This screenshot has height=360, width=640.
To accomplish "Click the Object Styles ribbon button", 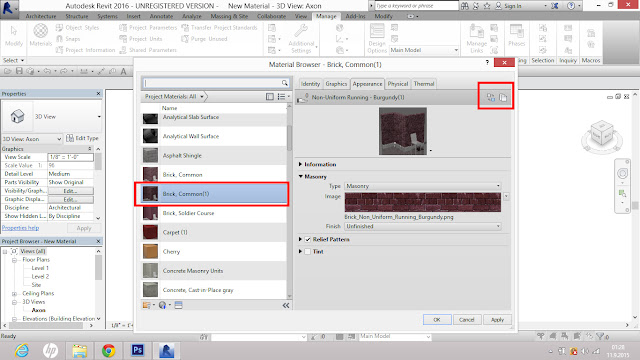I will tap(77, 28).
